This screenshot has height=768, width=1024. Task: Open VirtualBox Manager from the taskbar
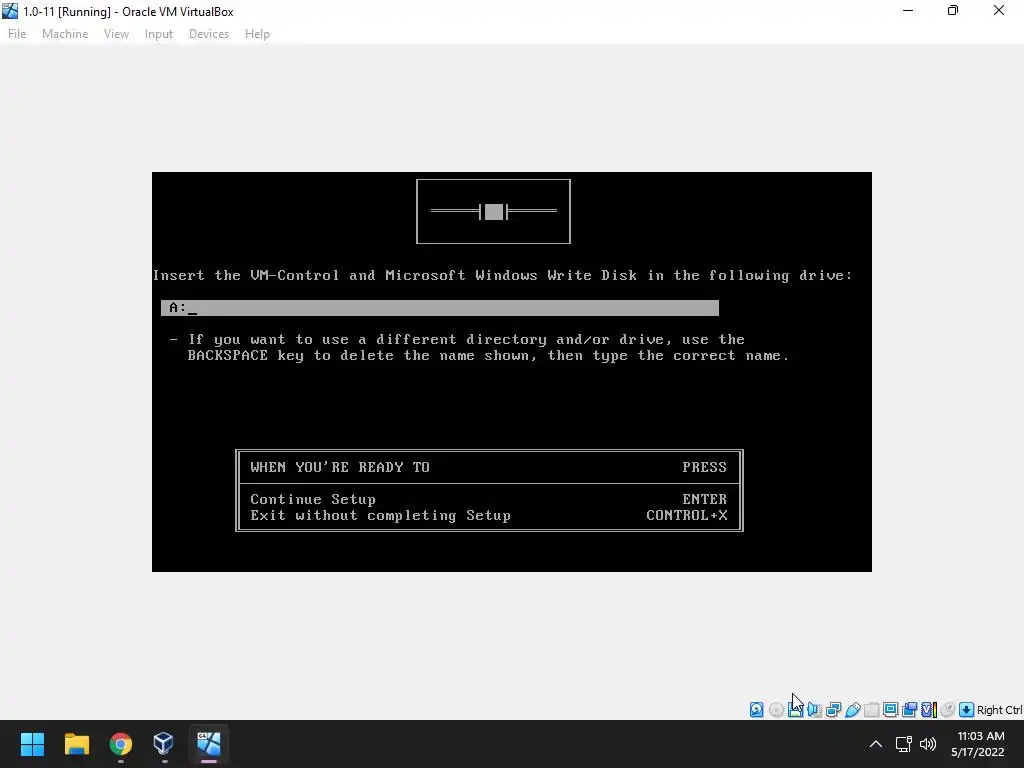pyautogui.click(x=164, y=744)
